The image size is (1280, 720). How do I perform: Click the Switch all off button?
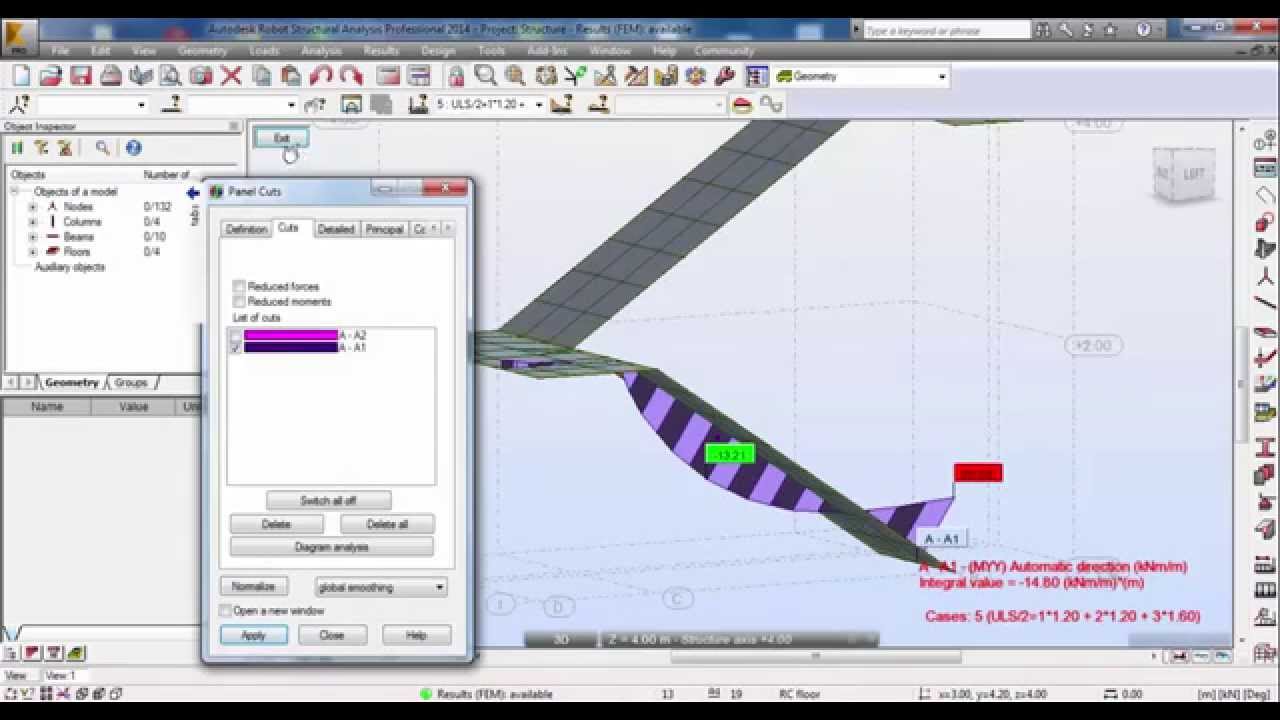(329, 500)
